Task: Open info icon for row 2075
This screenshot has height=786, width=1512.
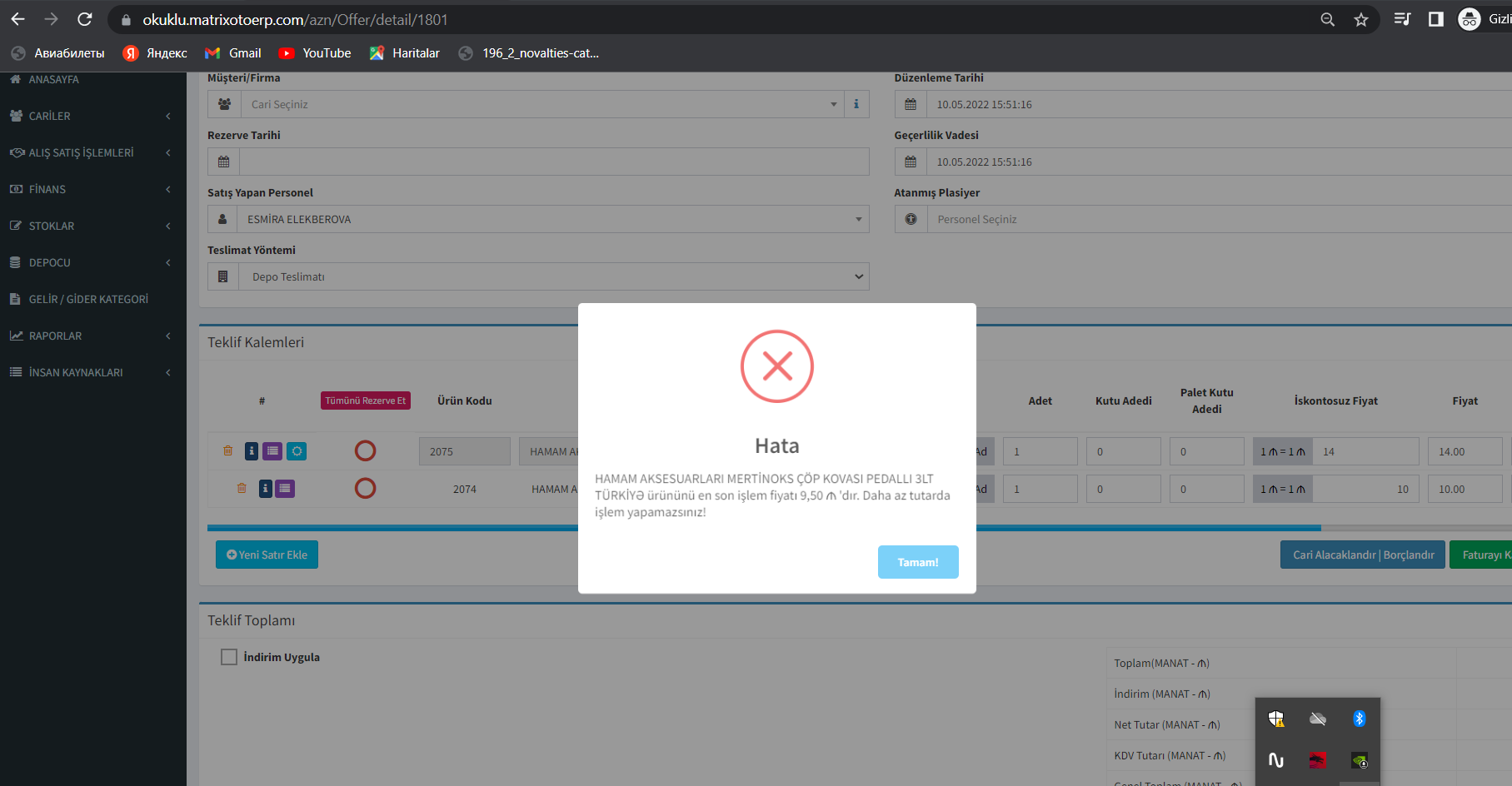Action: coord(251,451)
